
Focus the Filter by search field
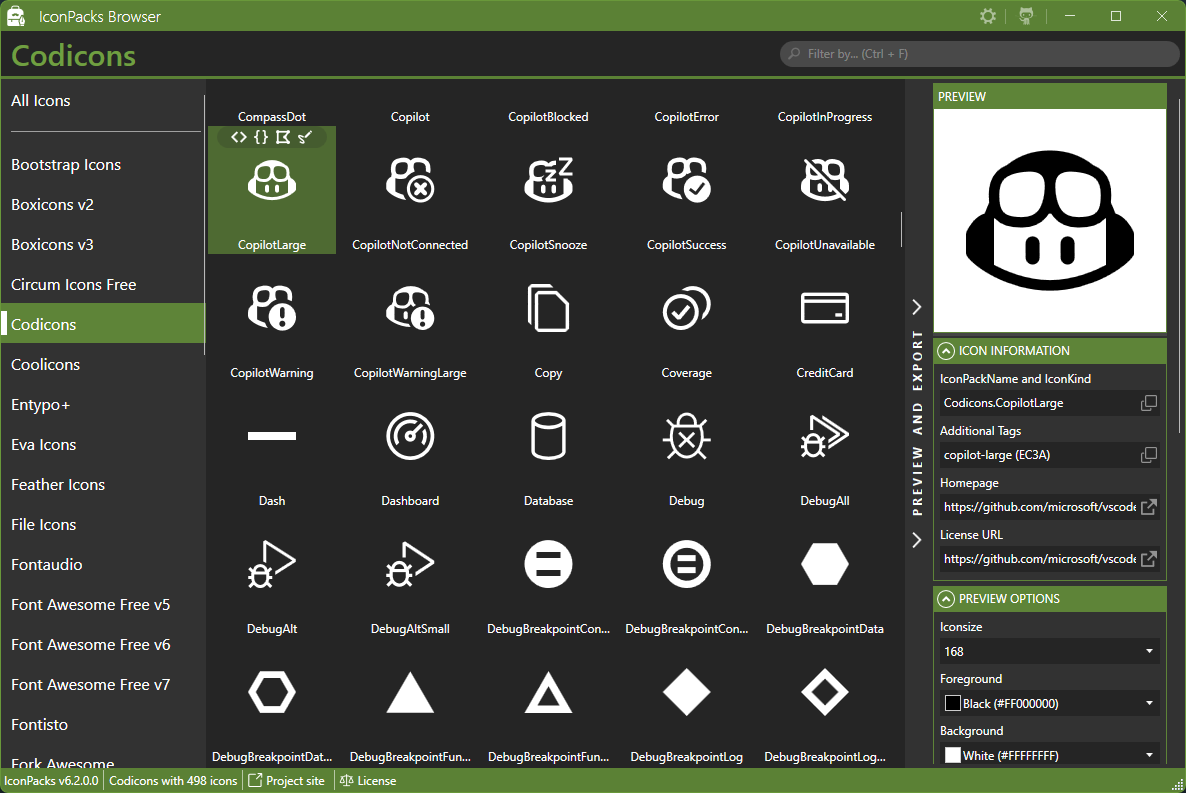(980, 54)
